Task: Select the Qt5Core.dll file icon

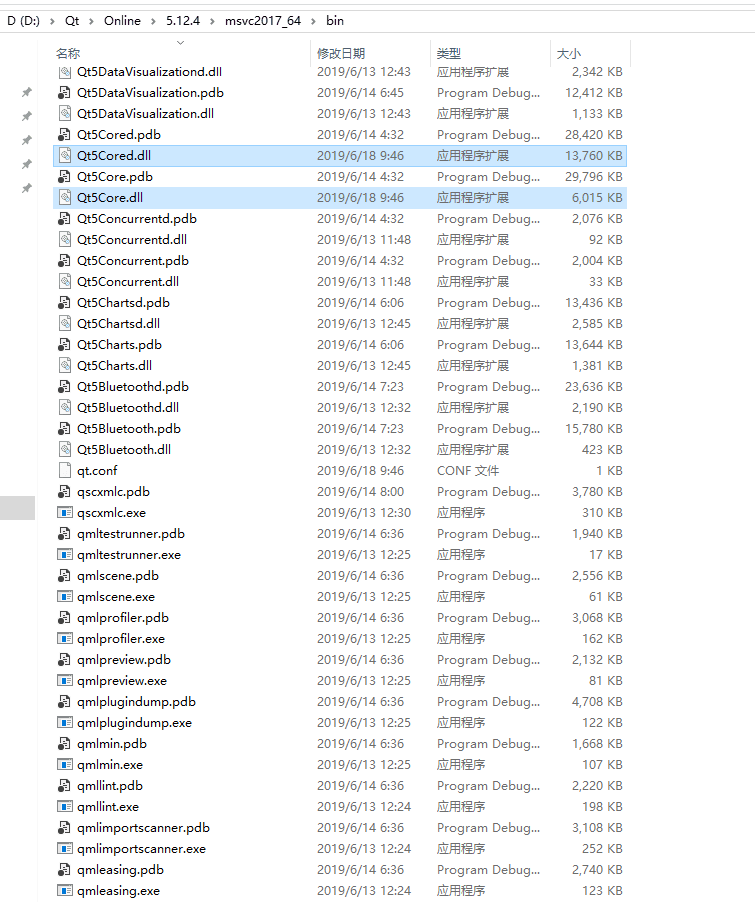Action: [x=65, y=198]
